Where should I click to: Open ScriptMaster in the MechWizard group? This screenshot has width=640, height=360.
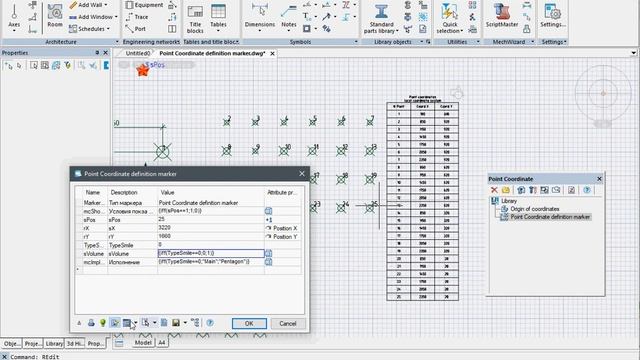pos(502,16)
